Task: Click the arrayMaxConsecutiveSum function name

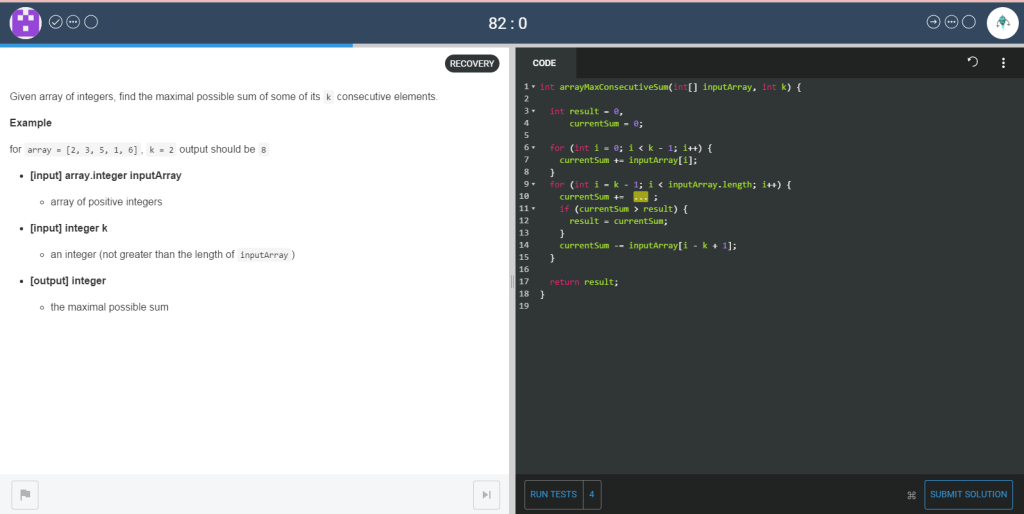Action: pos(614,87)
